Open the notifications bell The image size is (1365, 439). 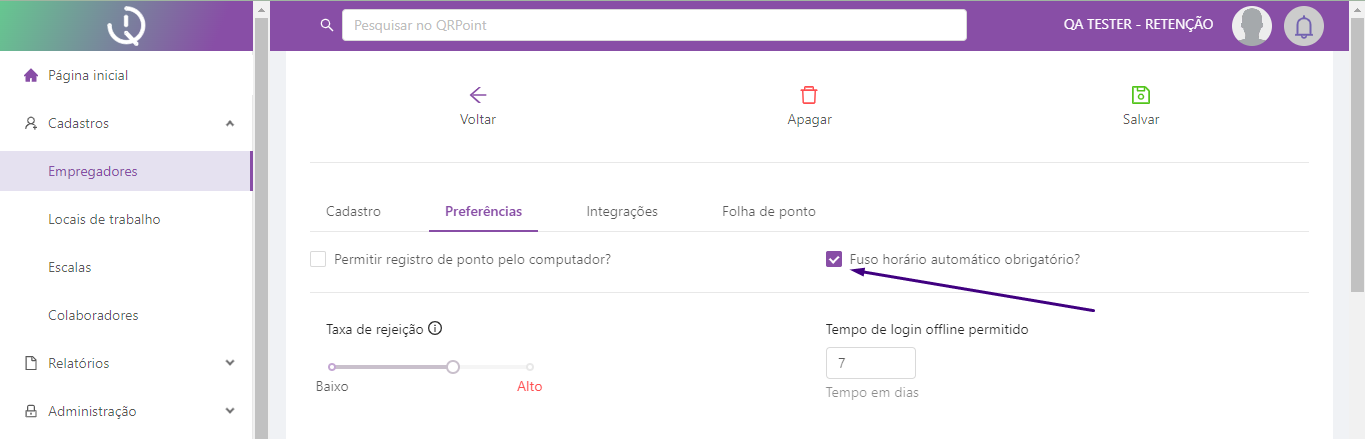(x=1303, y=26)
